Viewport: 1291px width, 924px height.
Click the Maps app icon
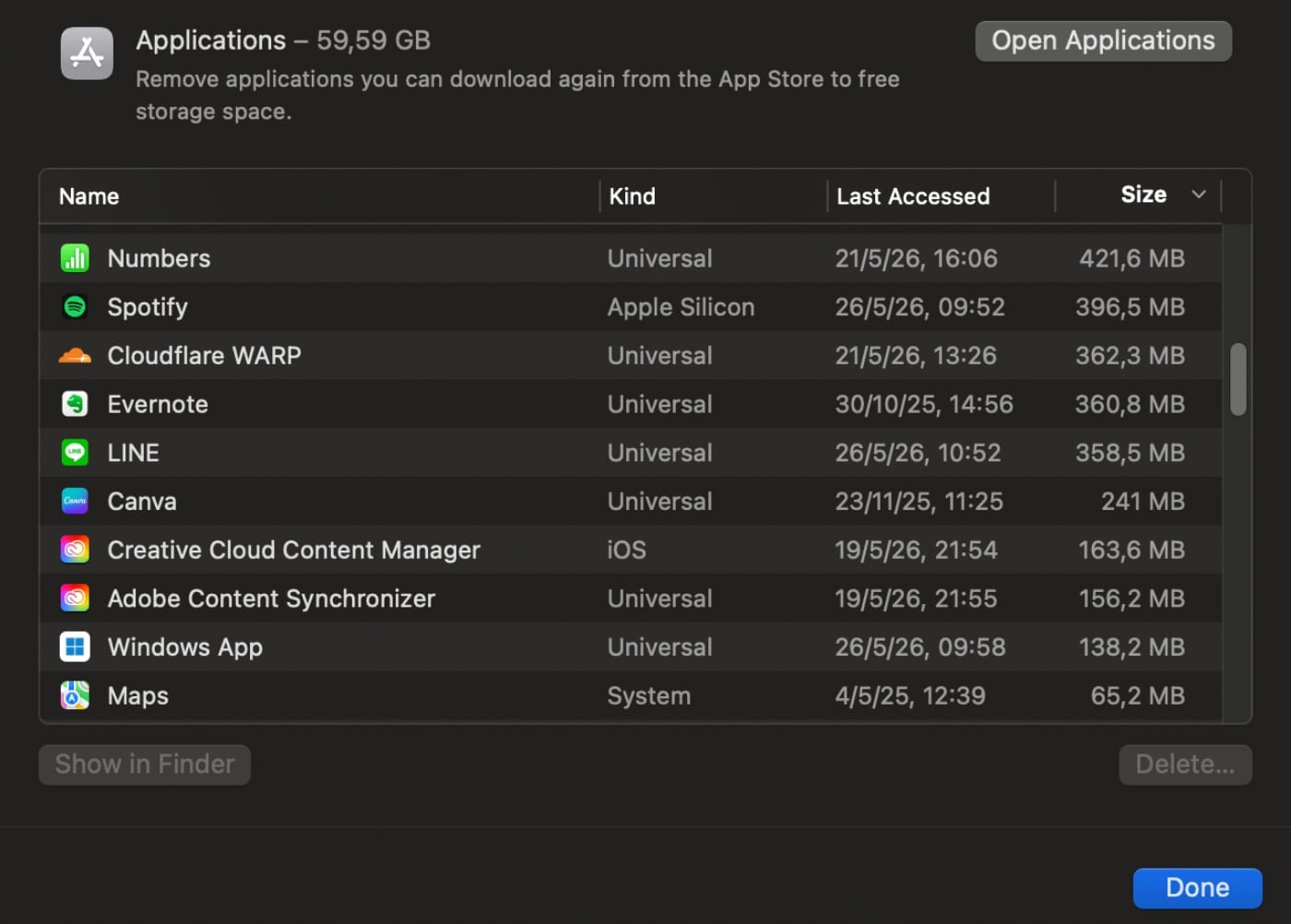pos(75,695)
